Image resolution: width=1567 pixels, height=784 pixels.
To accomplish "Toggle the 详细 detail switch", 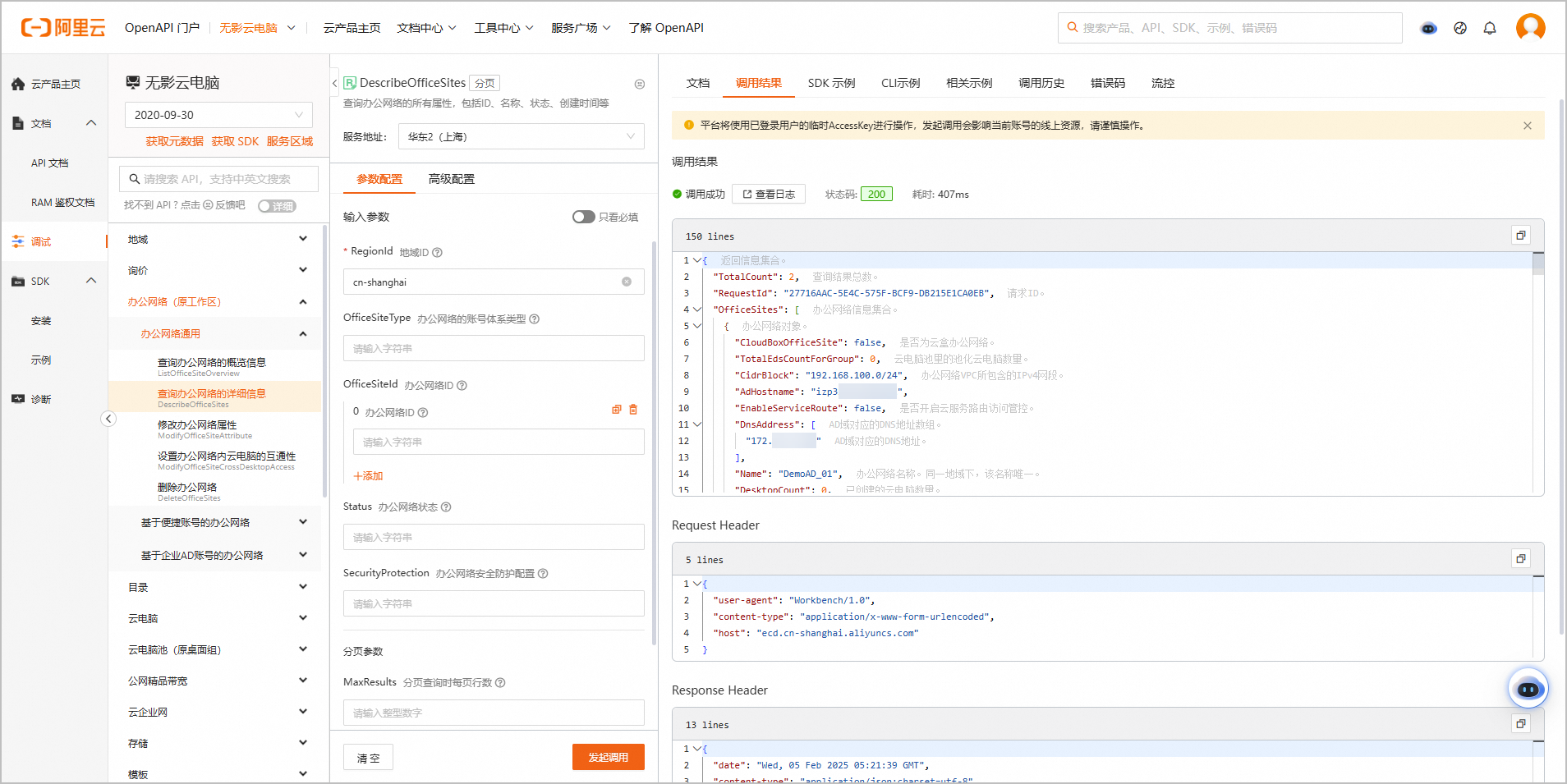I will [277, 206].
